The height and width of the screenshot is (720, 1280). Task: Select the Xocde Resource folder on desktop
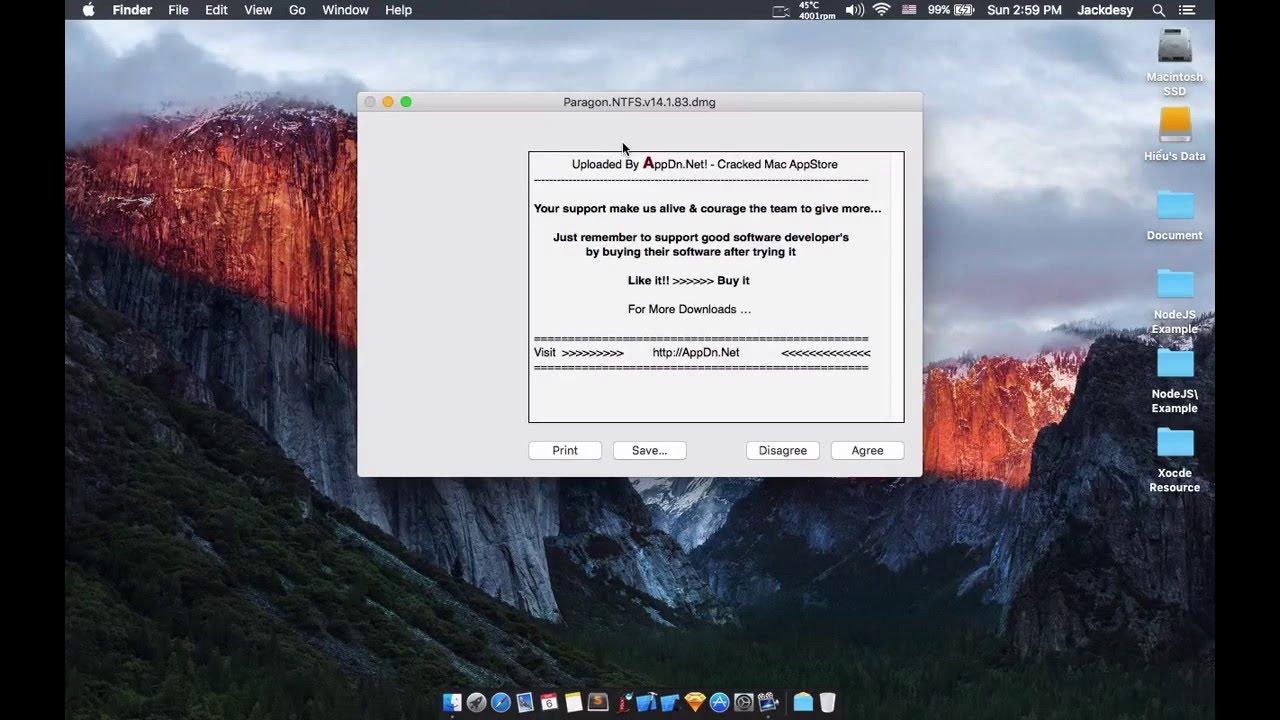pyautogui.click(x=1175, y=442)
